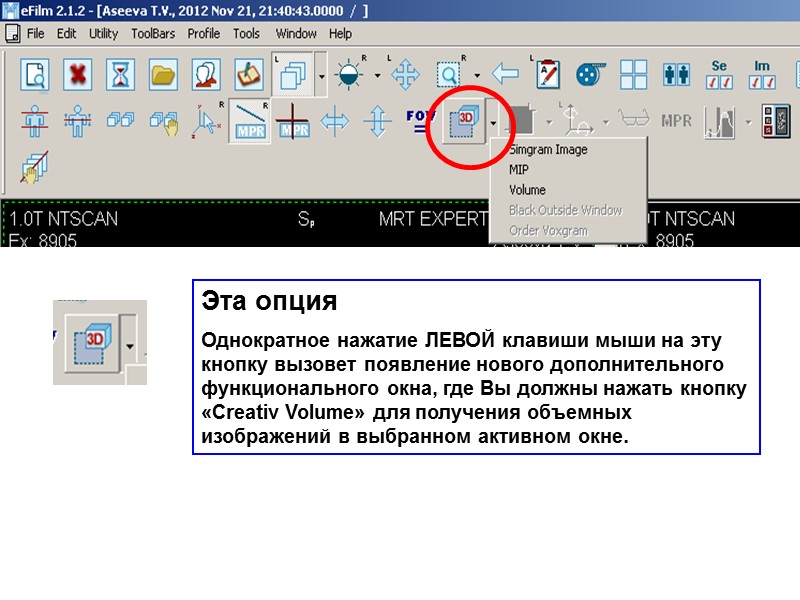Open the Search study viewer icon
The image size is (800, 600).
pyautogui.click(x=35, y=75)
